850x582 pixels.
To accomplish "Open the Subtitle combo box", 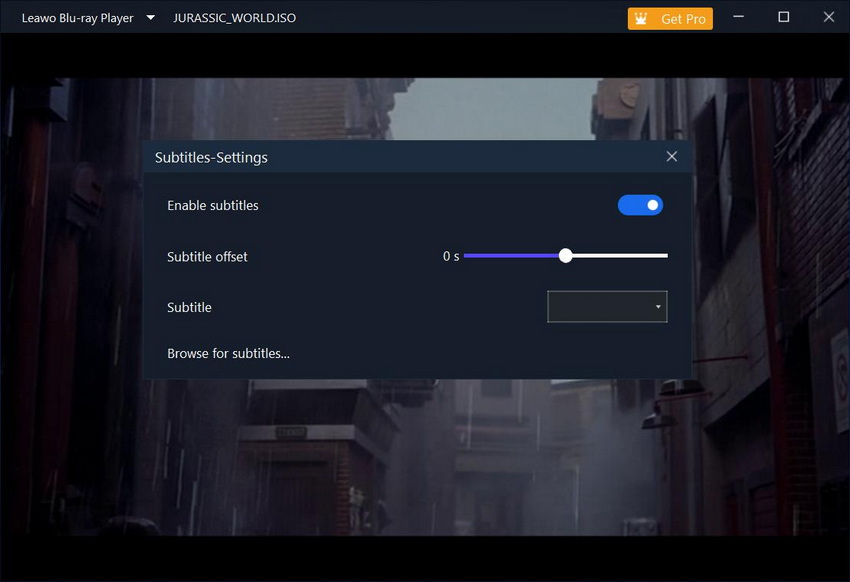I will 600,307.
